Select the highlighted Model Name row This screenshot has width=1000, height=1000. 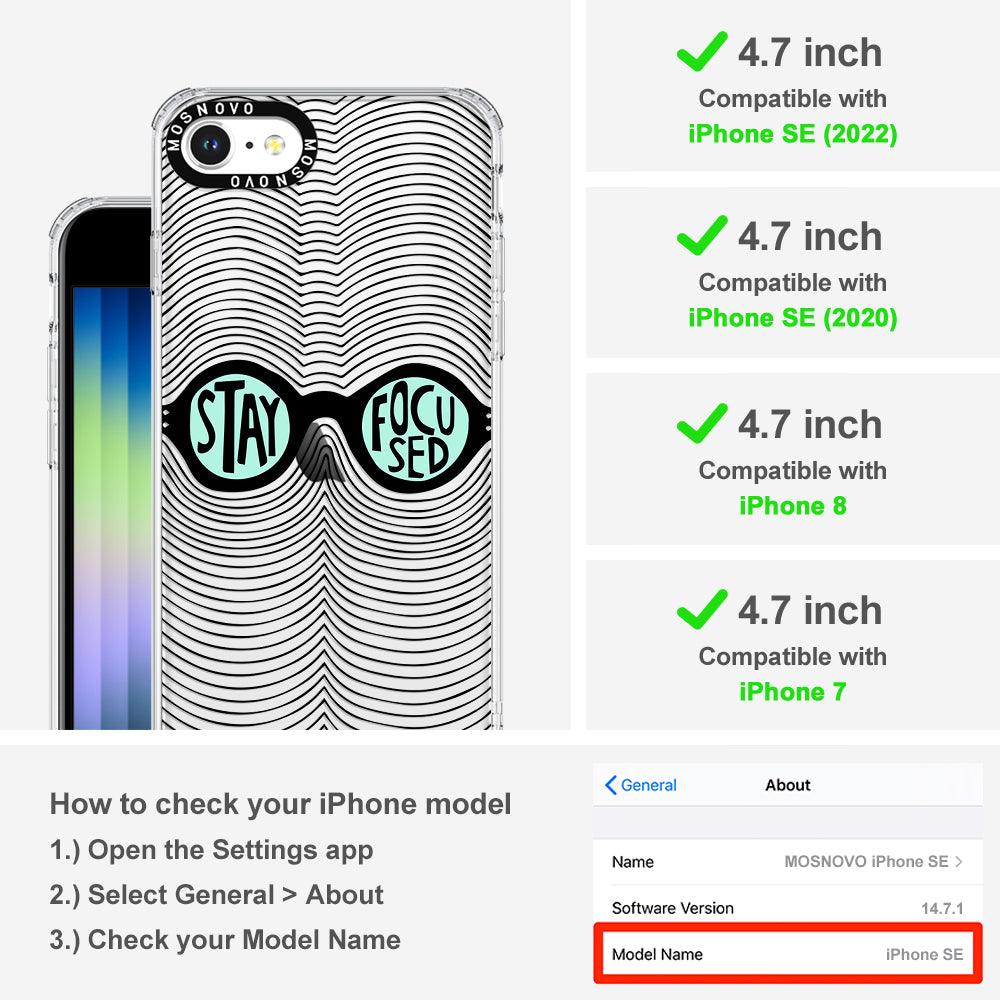coord(788,954)
